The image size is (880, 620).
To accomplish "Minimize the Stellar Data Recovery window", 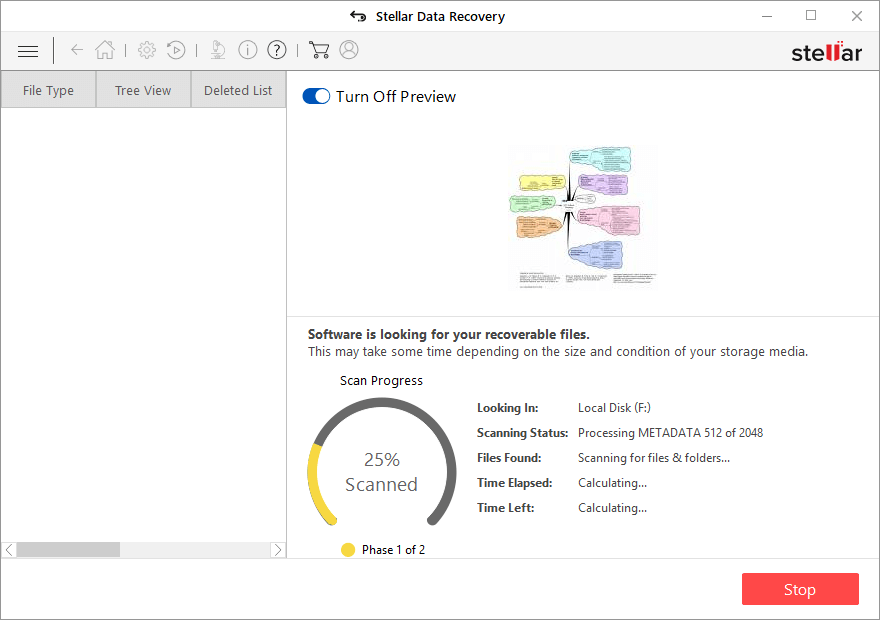I will 767,16.
